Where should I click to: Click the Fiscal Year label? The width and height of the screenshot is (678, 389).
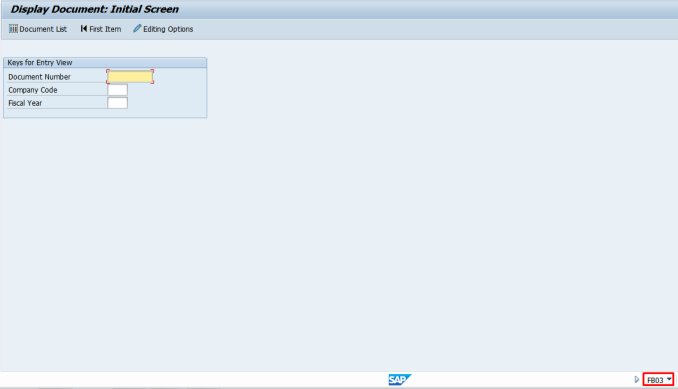(x=25, y=103)
